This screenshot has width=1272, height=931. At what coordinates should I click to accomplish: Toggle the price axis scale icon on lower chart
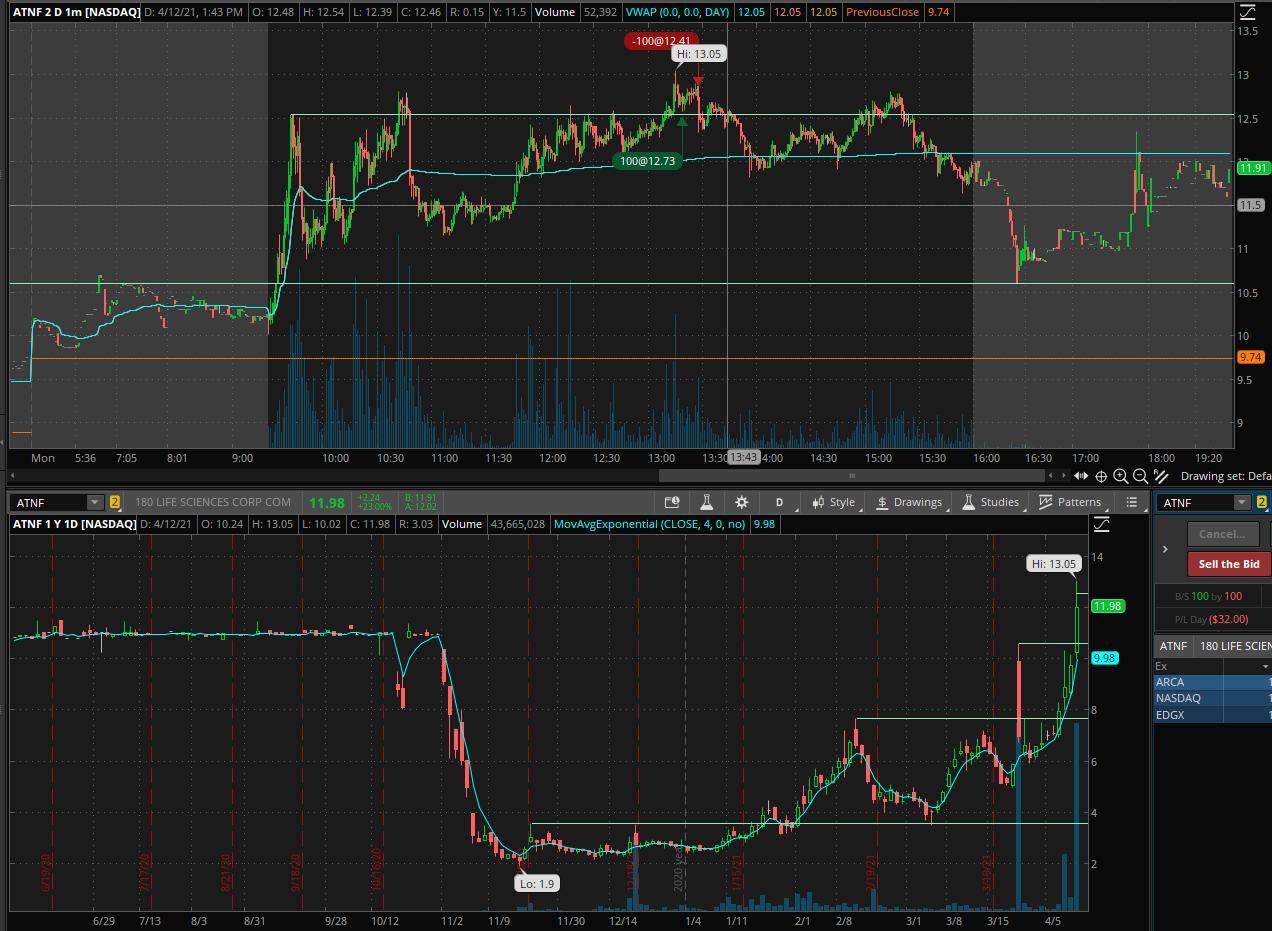point(1102,524)
